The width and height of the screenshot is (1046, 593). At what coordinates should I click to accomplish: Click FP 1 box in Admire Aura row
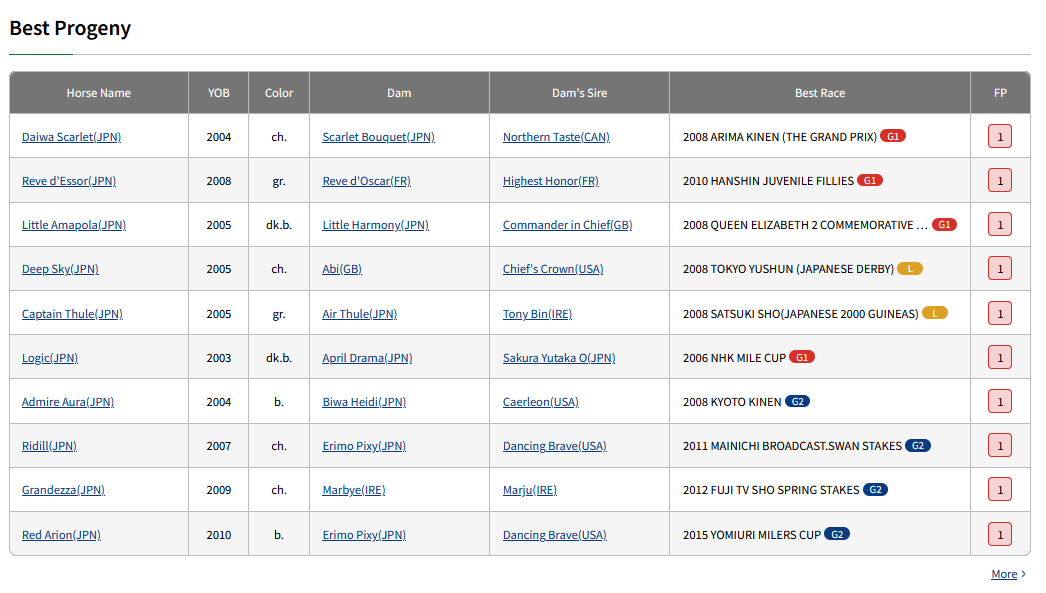[1000, 401]
